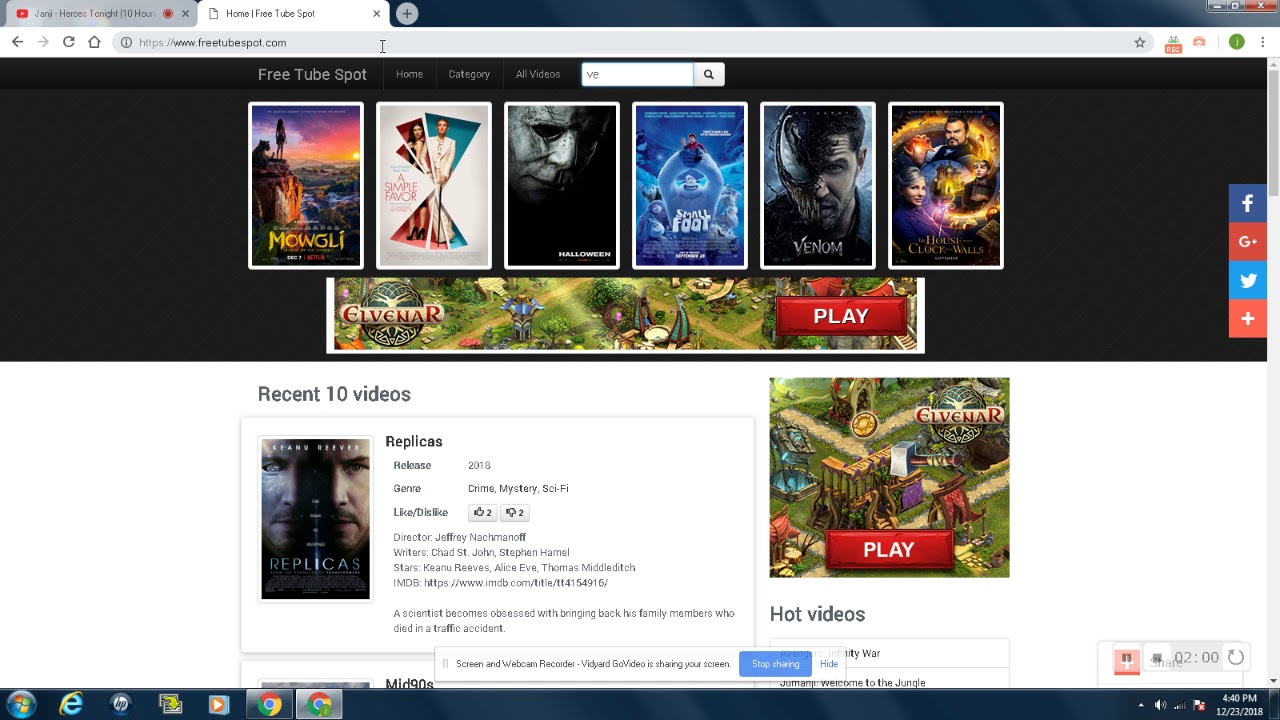Click the recorder restart circular arrow
1280x720 pixels.
click(x=1236, y=657)
